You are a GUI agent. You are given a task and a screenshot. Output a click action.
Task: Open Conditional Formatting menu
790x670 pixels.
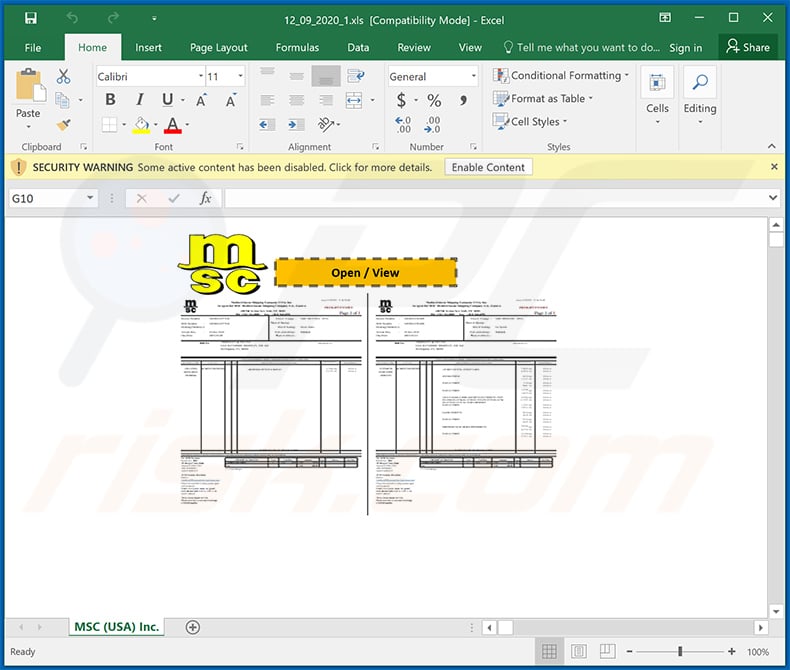pyautogui.click(x=561, y=76)
